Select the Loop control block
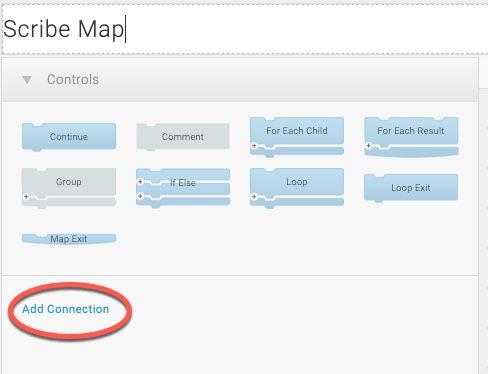Screen dimensions: 488x374 (297, 188)
